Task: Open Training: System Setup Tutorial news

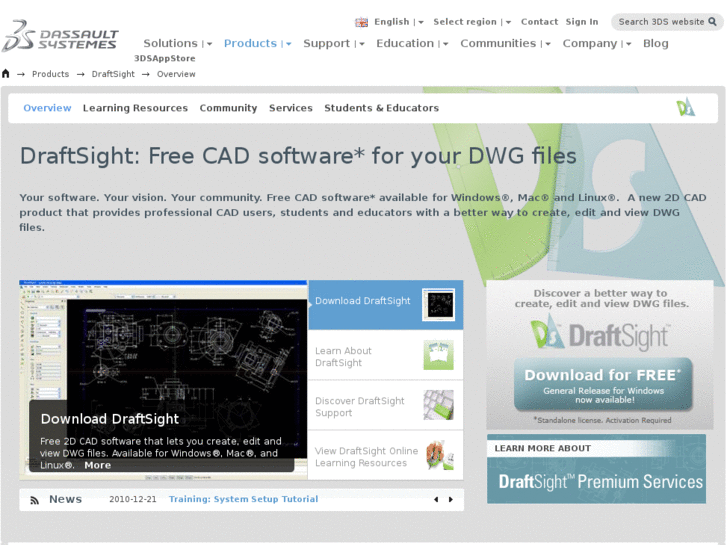Action: point(243,499)
